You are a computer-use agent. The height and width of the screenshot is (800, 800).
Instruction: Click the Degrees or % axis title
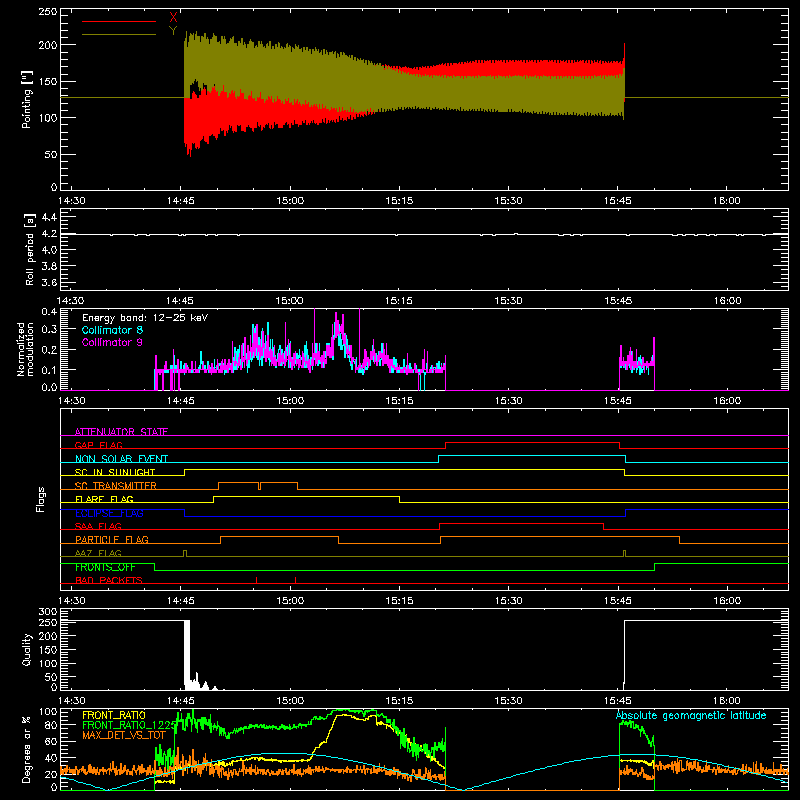[x=27, y=750]
